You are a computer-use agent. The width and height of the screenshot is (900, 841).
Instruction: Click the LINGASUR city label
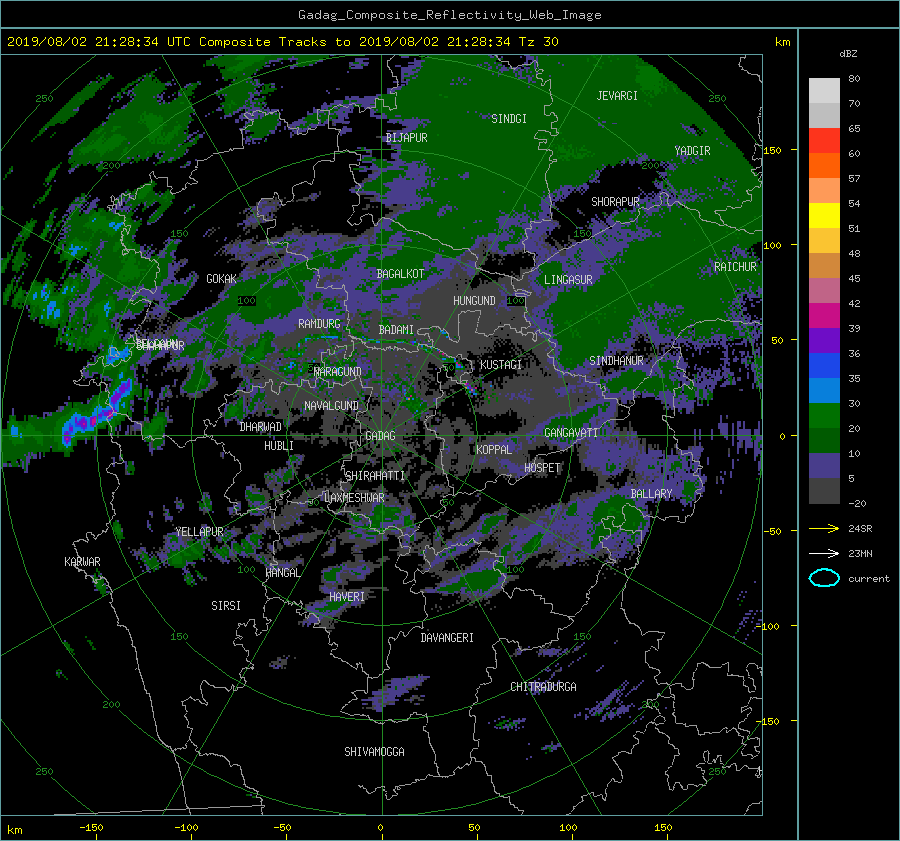(x=568, y=280)
